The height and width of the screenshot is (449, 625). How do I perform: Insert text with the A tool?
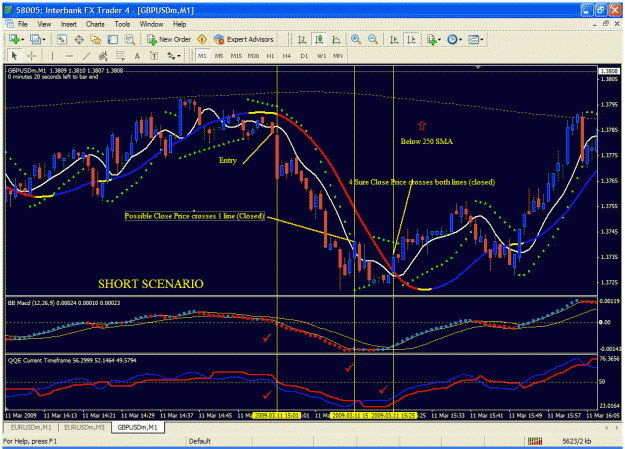click(137, 56)
